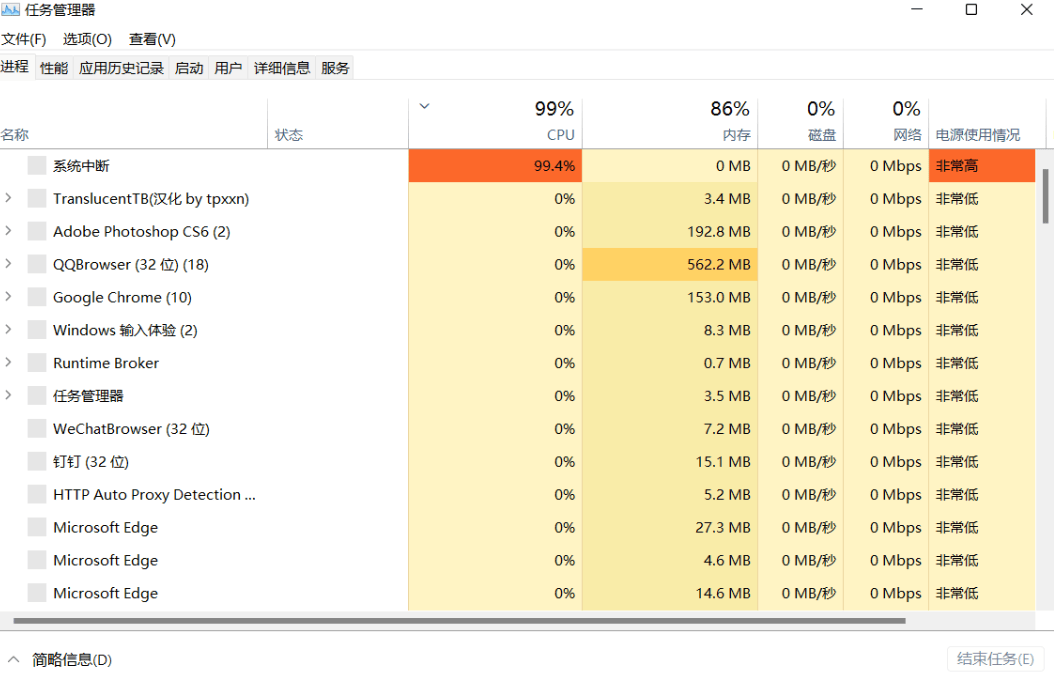Switch to the 详细信息 tab
This screenshot has height=681, width=1054.
(282, 68)
